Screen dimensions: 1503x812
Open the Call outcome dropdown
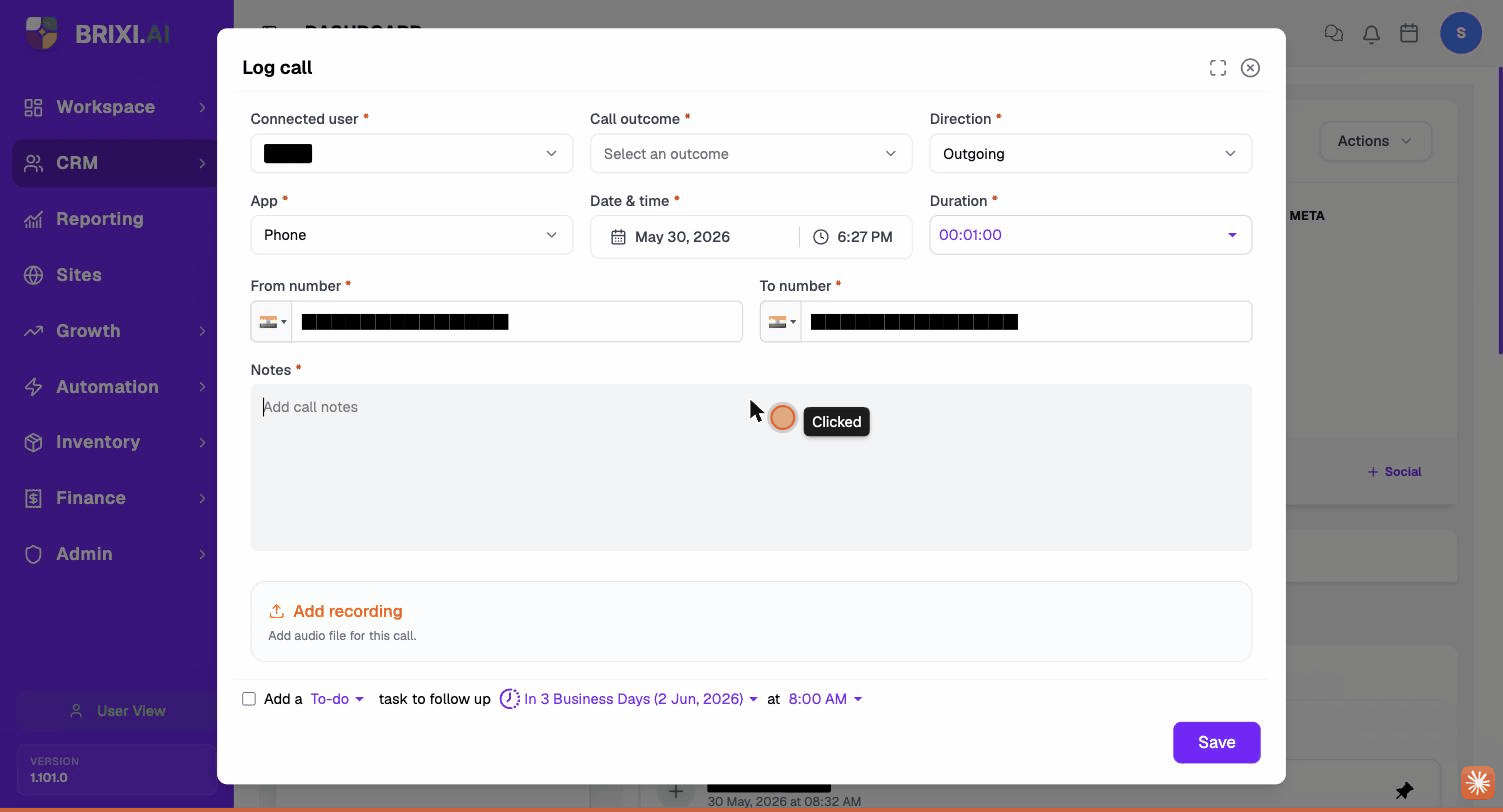751,154
